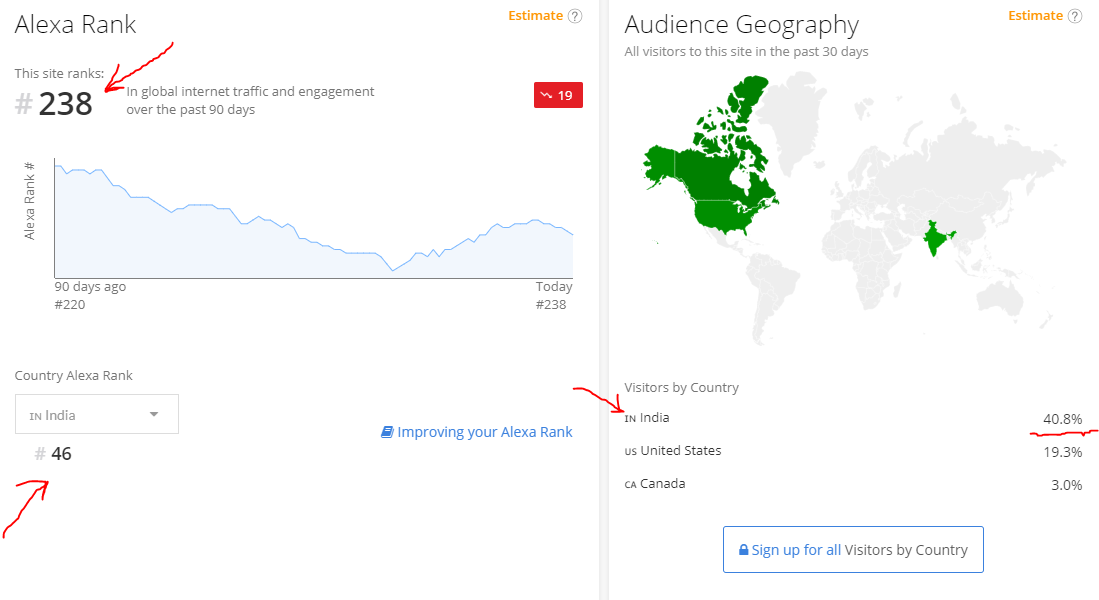
Task: Click the 40.8% value for India
Action: click(1063, 419)
